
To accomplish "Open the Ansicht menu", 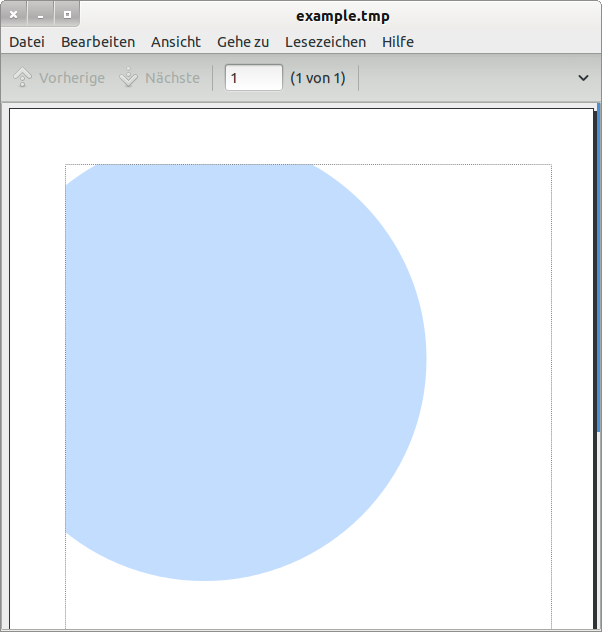I will (x=176, y=42).
